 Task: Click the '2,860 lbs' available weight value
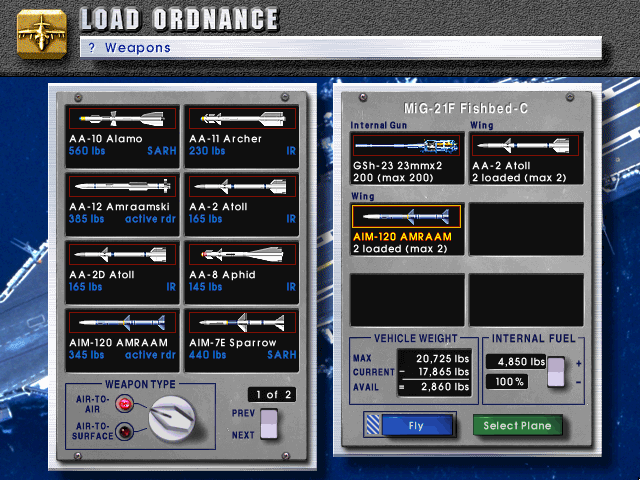coord(445,387)
